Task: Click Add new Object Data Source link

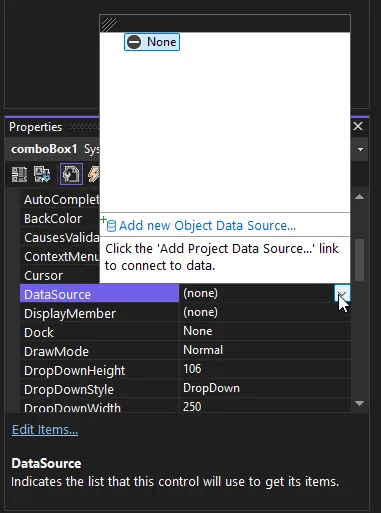Action: click(x=207, y=226)
